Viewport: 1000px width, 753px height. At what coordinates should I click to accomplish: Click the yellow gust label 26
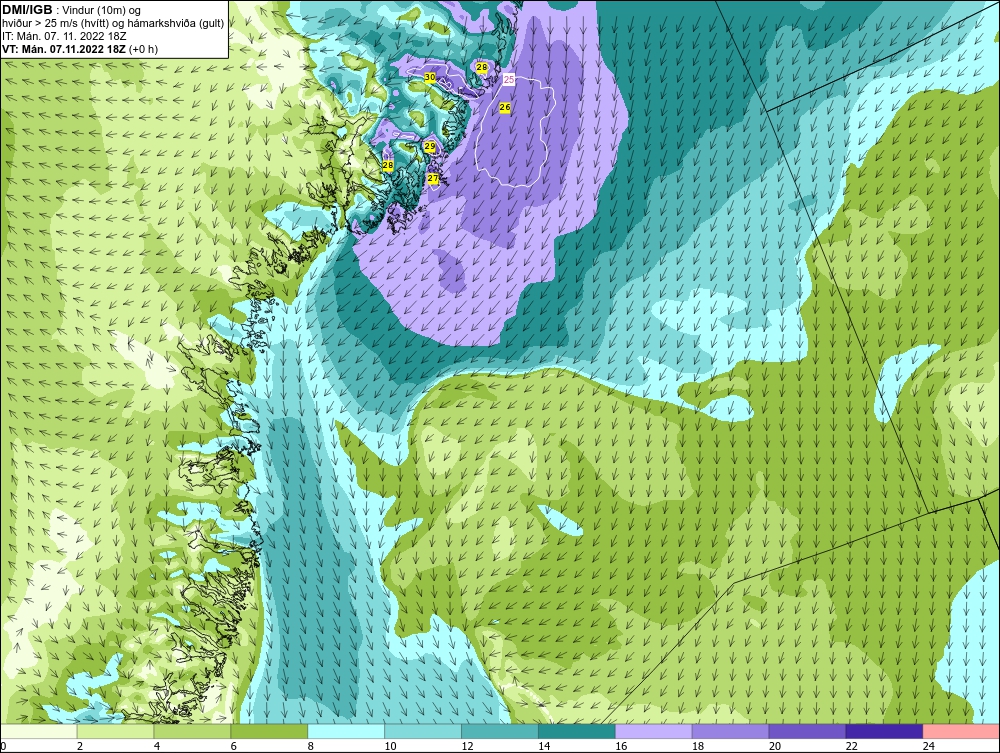coord(505,107)
